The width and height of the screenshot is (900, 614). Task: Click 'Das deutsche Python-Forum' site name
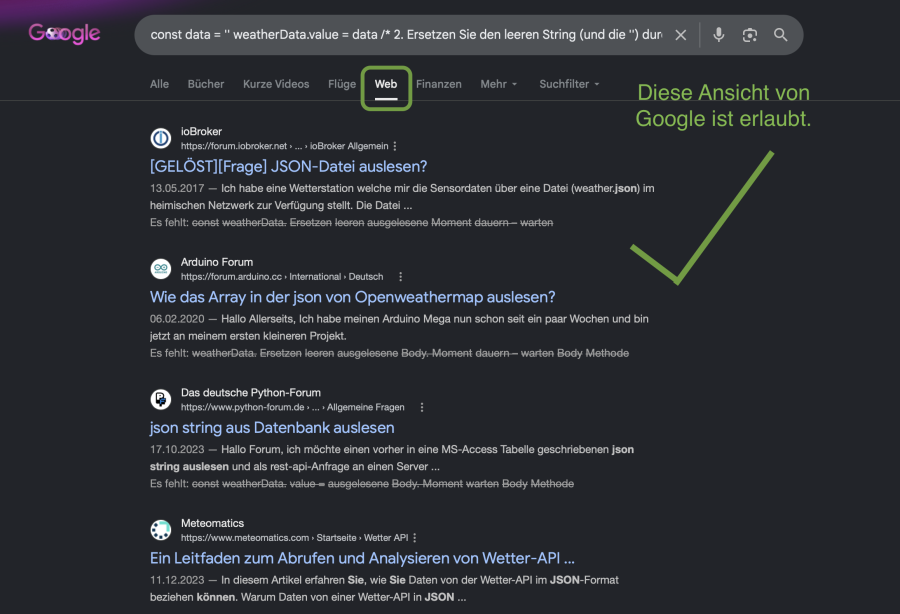[251, 393]
